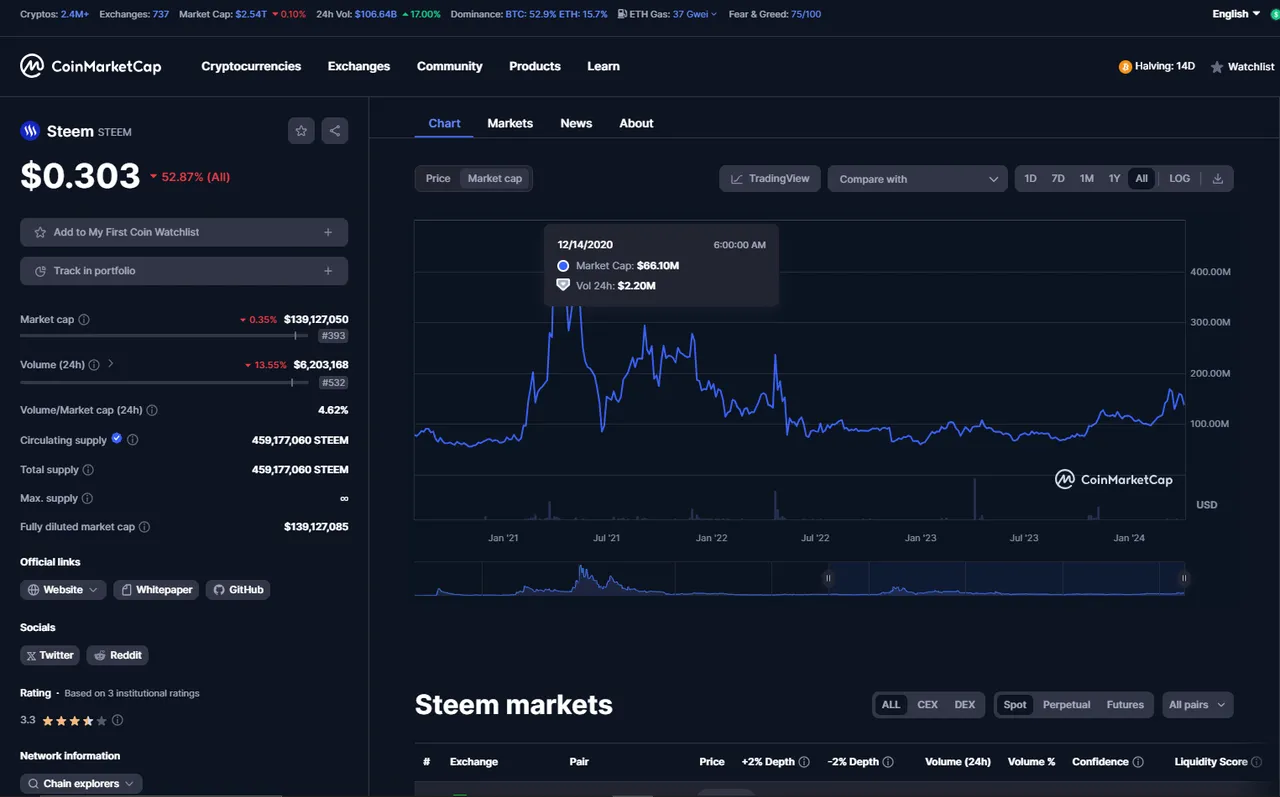
Task: Set chart range to 1M
Action: [x=1086, y=179]
